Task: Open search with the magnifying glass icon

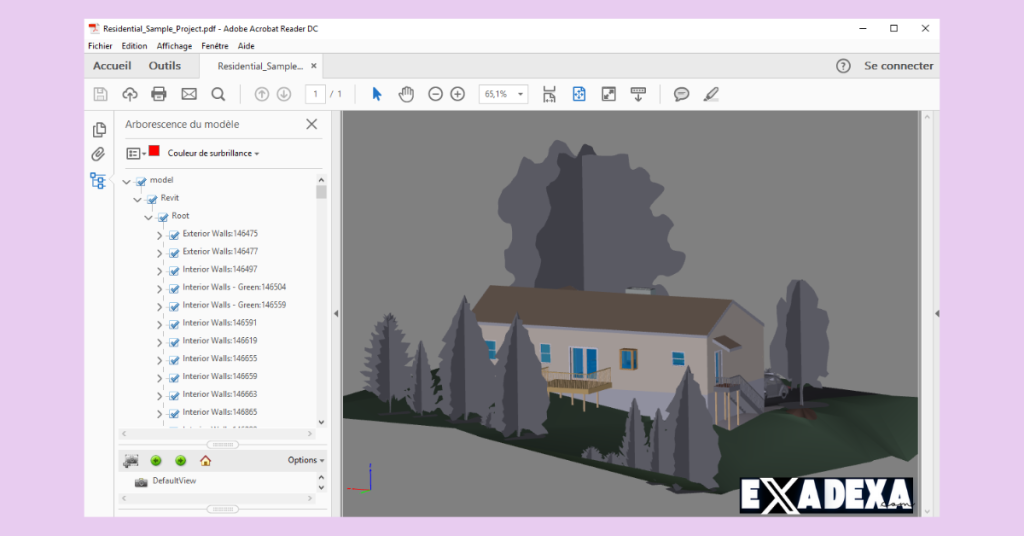Action: pyautogui.click(x=218, y=94)
